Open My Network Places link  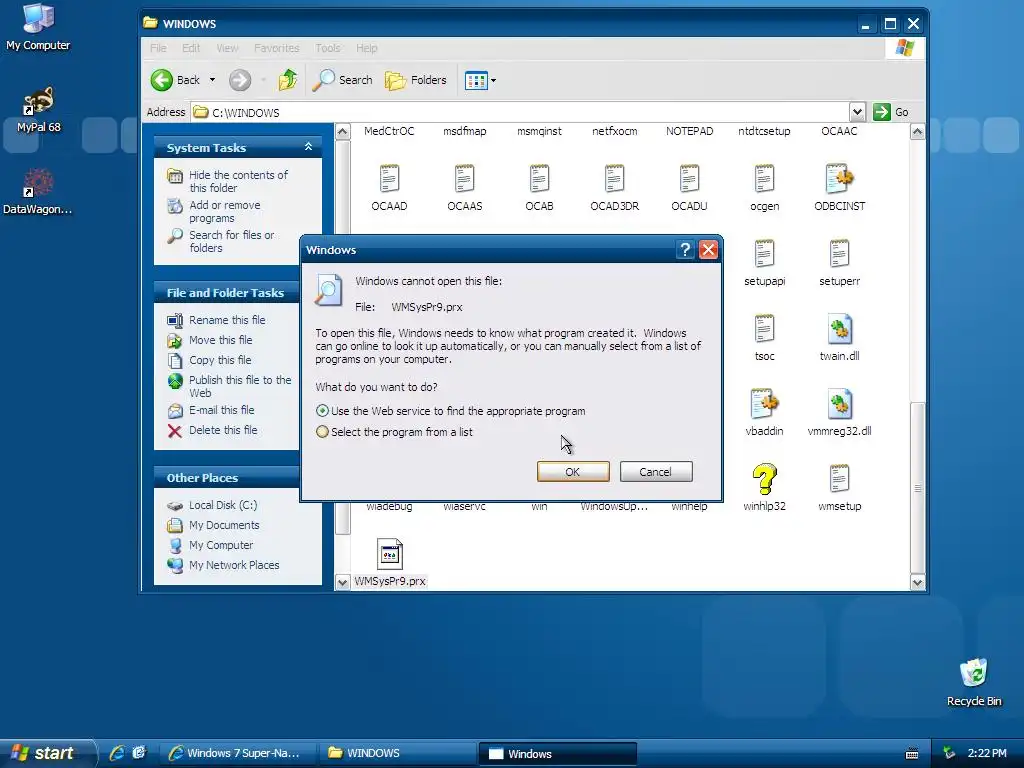234,566
